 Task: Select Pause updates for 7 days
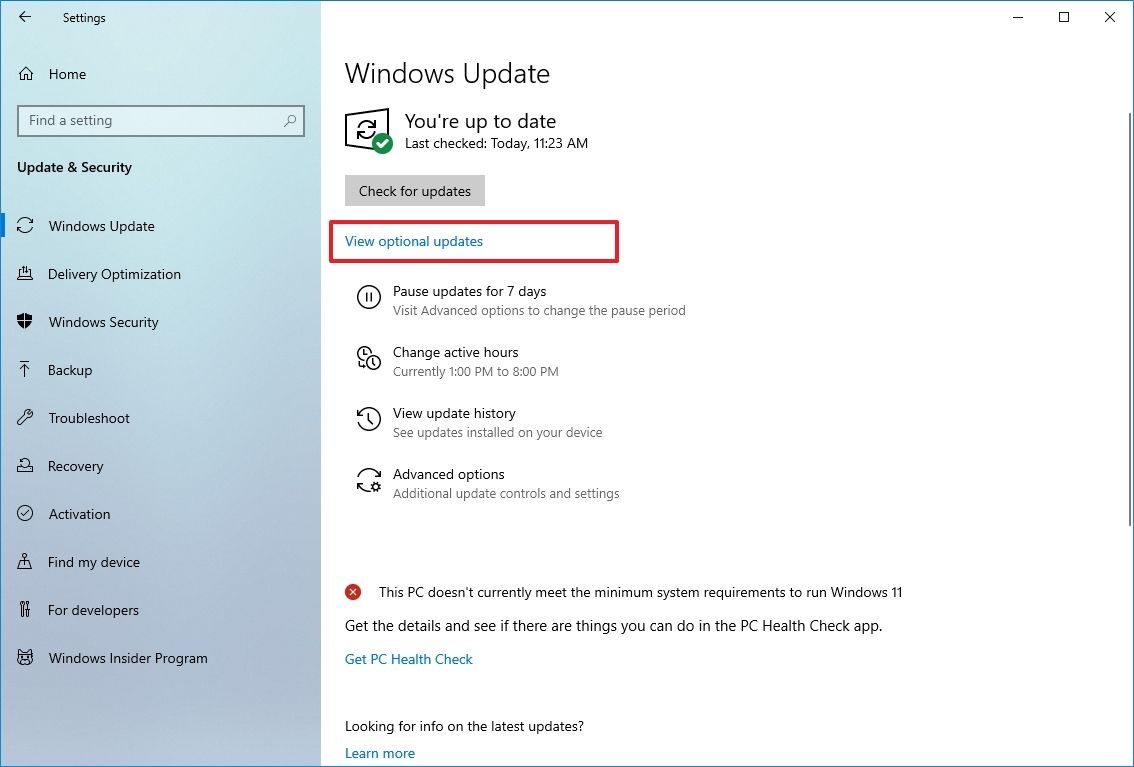click(x=469, y=291)
